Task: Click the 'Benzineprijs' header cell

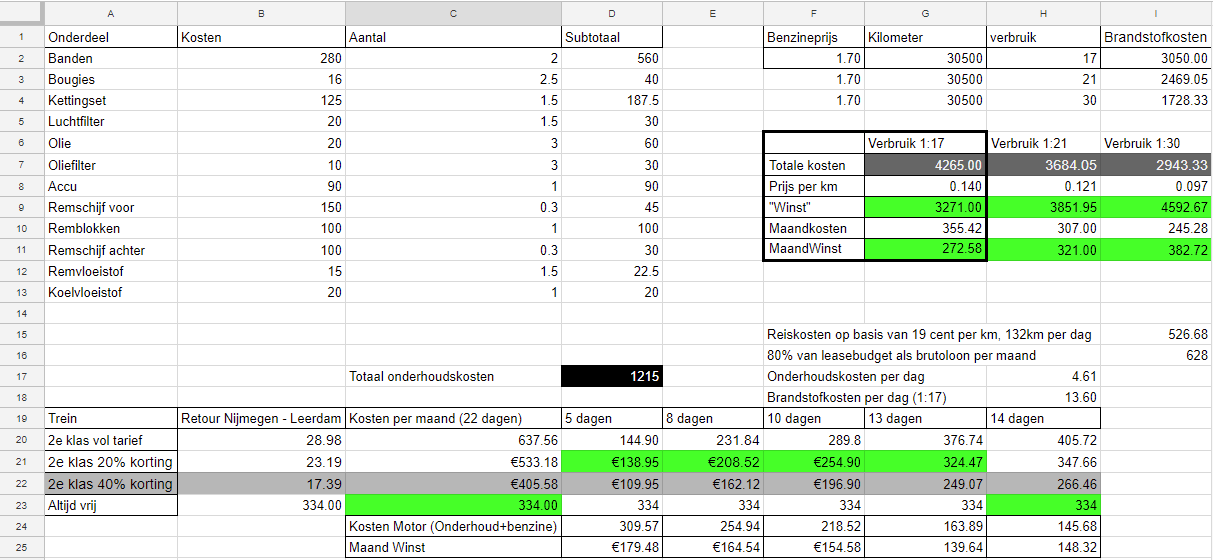Action: pos(813,37)
